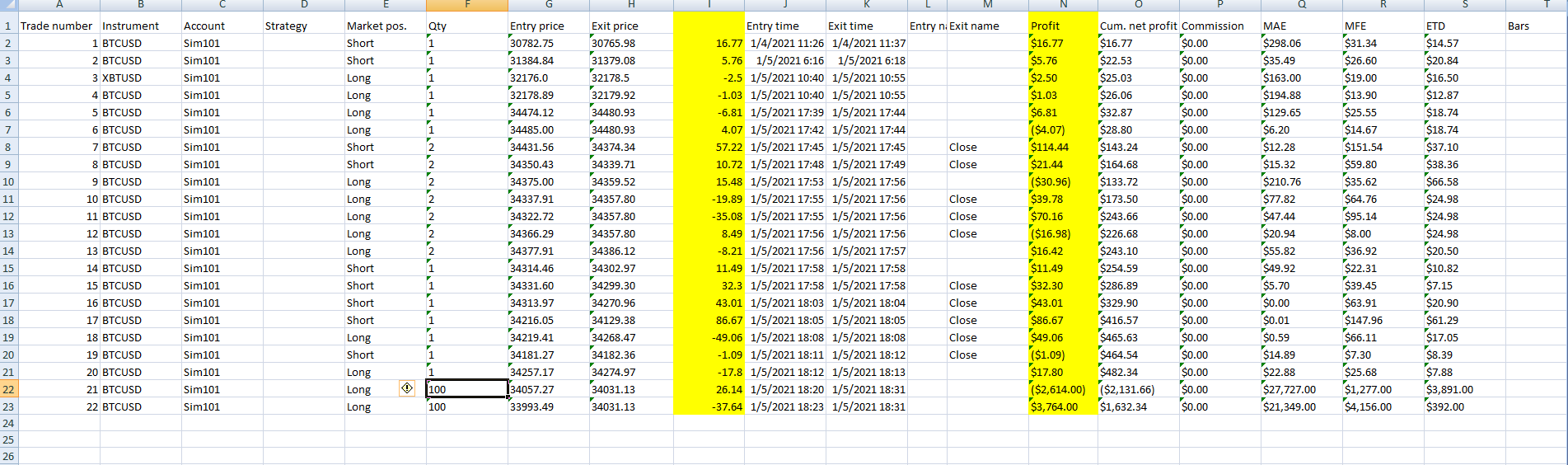Select entry price 33993.49 cell
This screenshot has width=1568, height=465.
549,406
